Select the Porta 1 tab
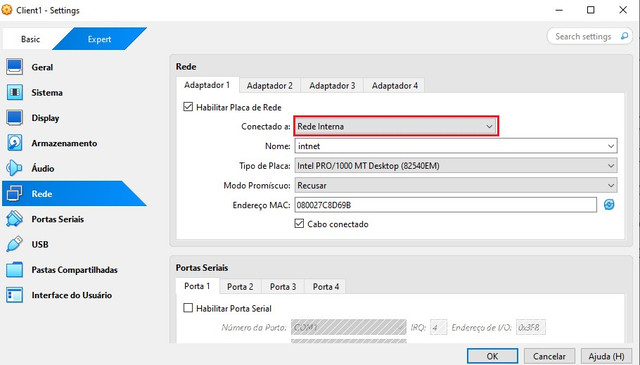640x365 pixels. pos(197,286)
